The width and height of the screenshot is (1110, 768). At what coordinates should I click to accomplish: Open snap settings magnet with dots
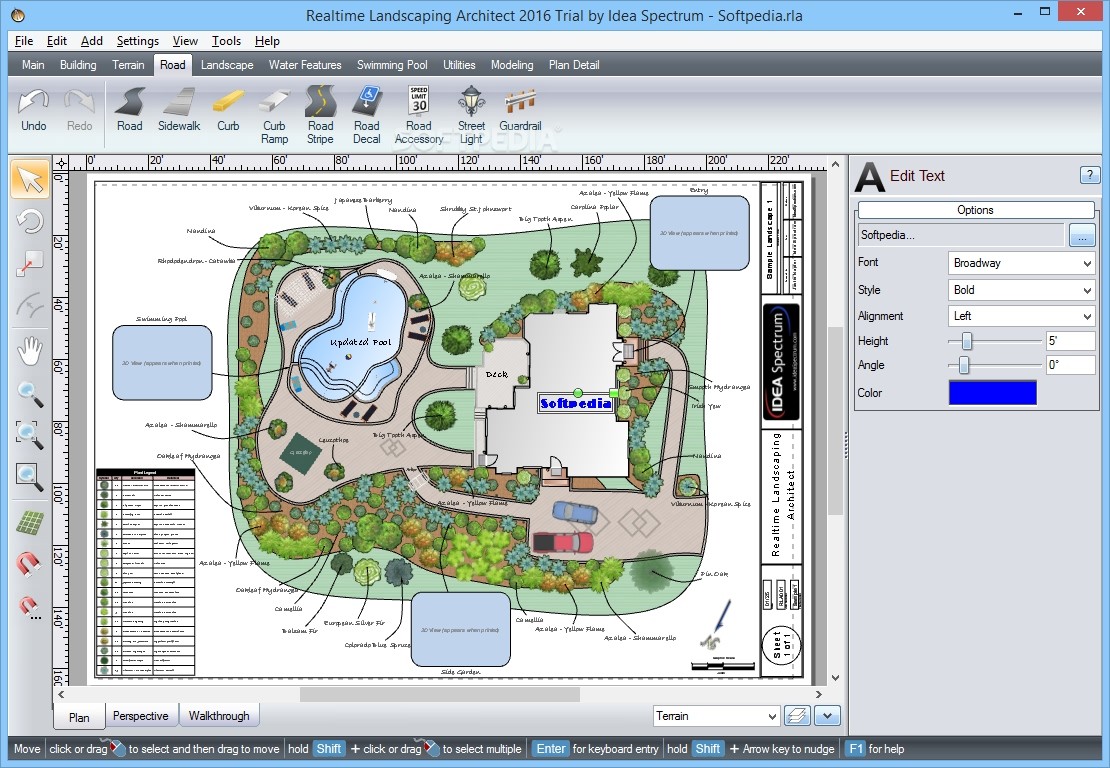30,607
